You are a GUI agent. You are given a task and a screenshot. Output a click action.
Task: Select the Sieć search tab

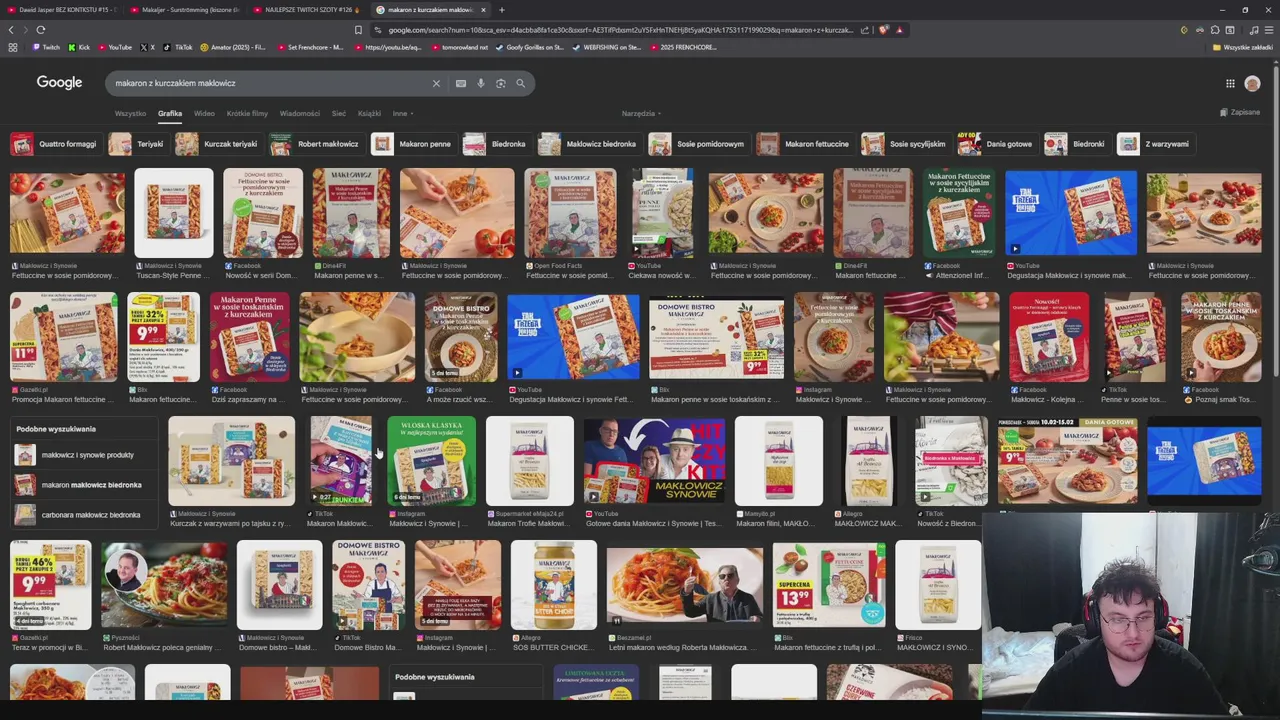point(339,114)
